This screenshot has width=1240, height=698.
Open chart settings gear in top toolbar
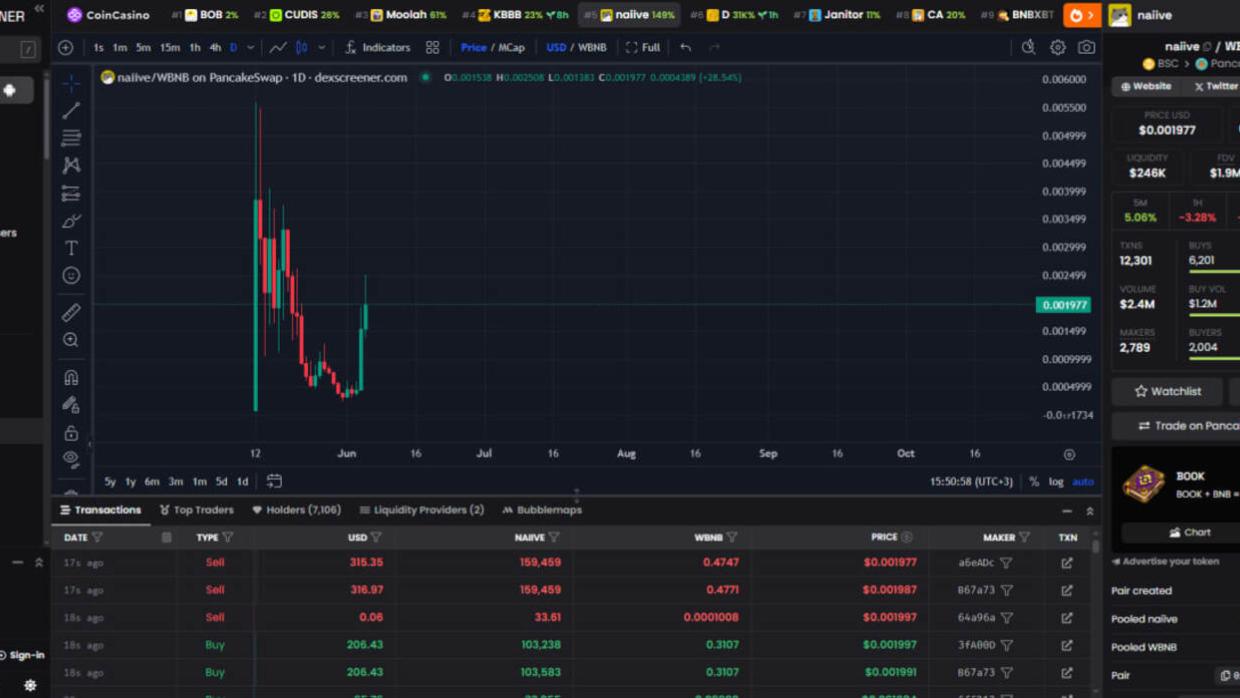click(1057, 47)
